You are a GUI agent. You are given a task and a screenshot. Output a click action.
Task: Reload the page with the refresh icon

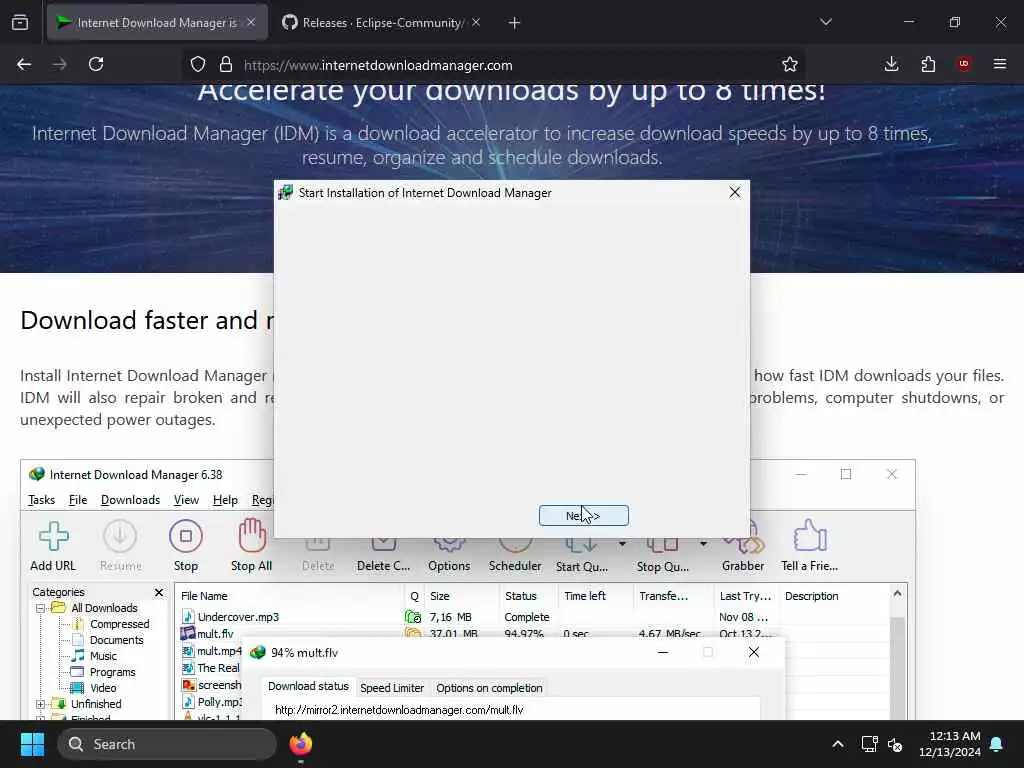96,64
